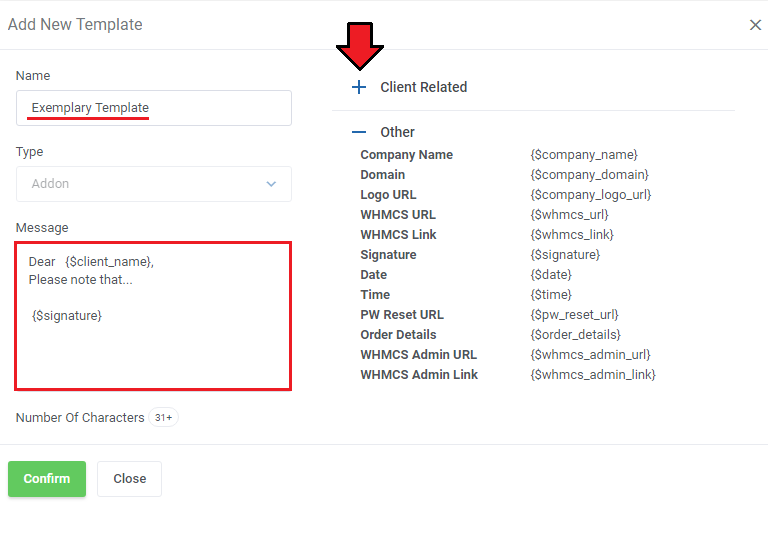
Task: Expand the Client Related section plus icon
Action: (x=359, y=87)
